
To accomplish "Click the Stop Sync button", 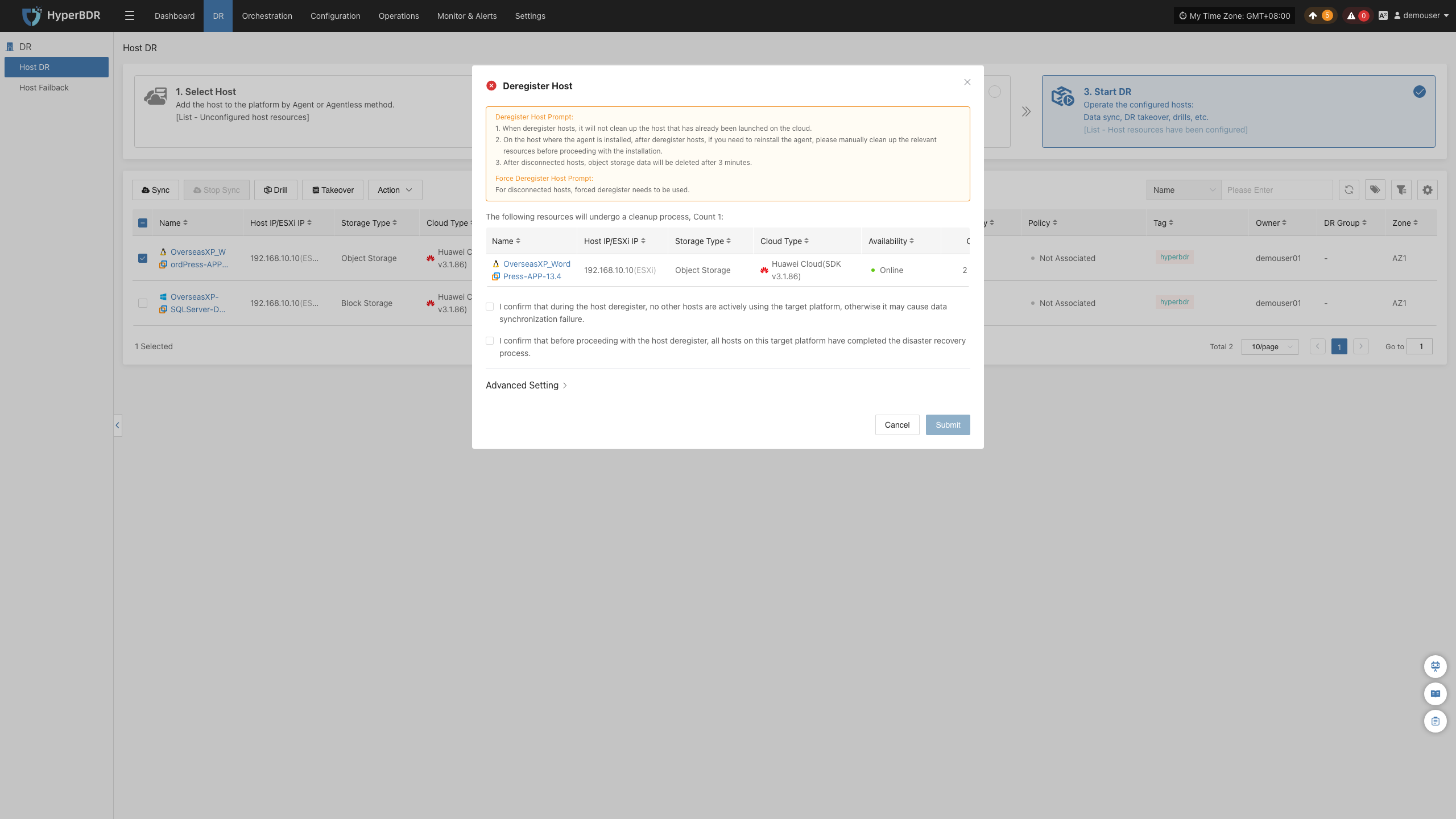I will [216, 190].
